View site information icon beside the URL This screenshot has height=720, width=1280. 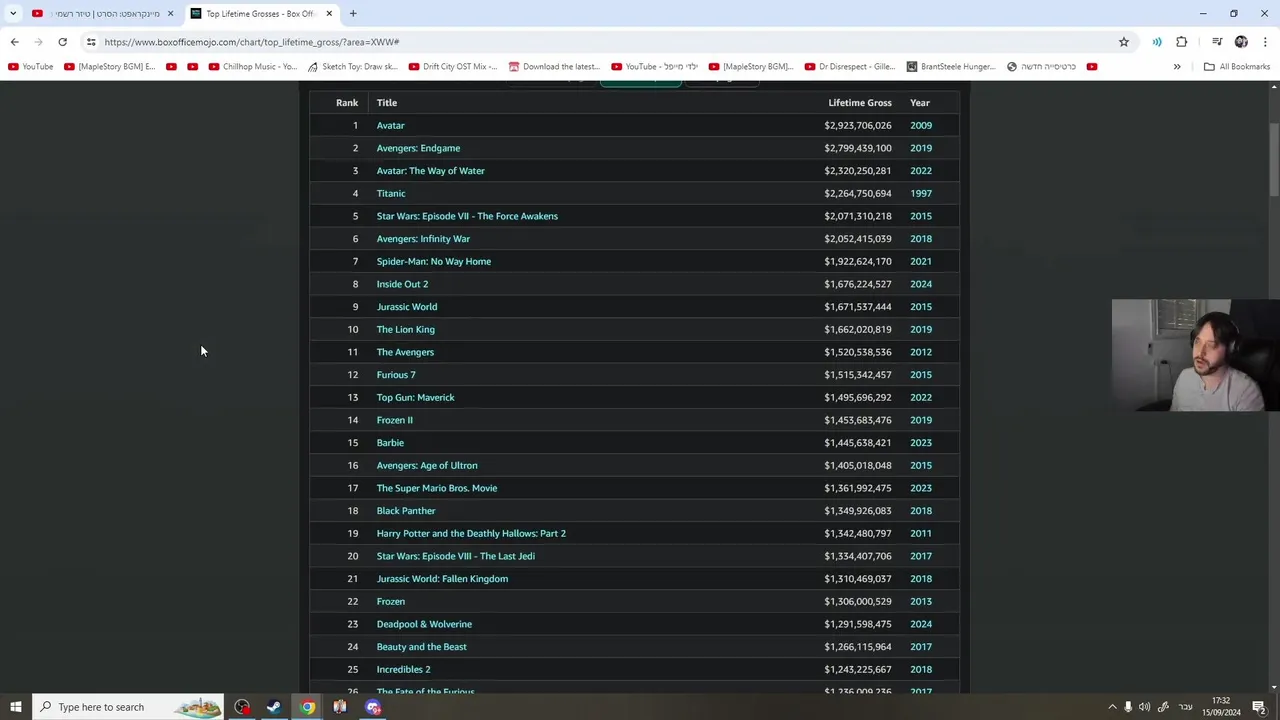pyautogui.click(x=91, y=42)
